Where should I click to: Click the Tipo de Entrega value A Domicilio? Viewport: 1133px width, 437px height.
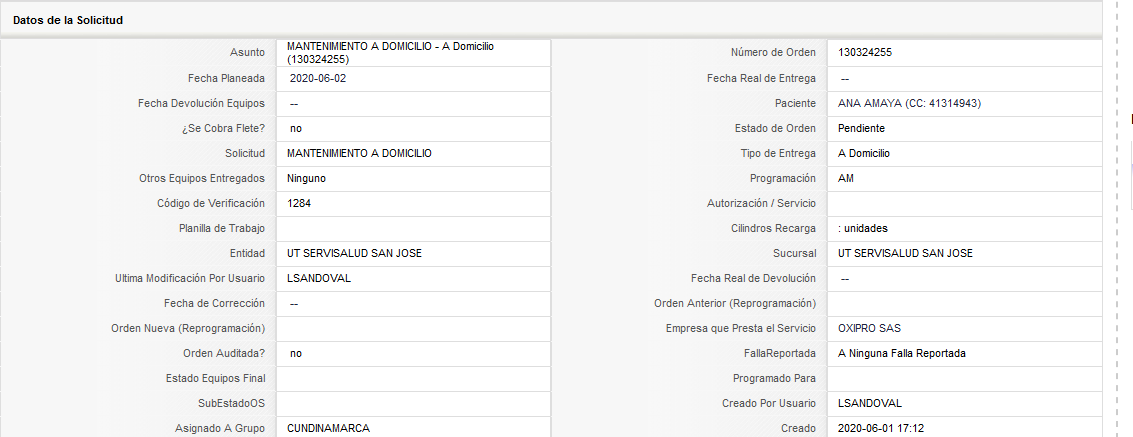[864, 153]
